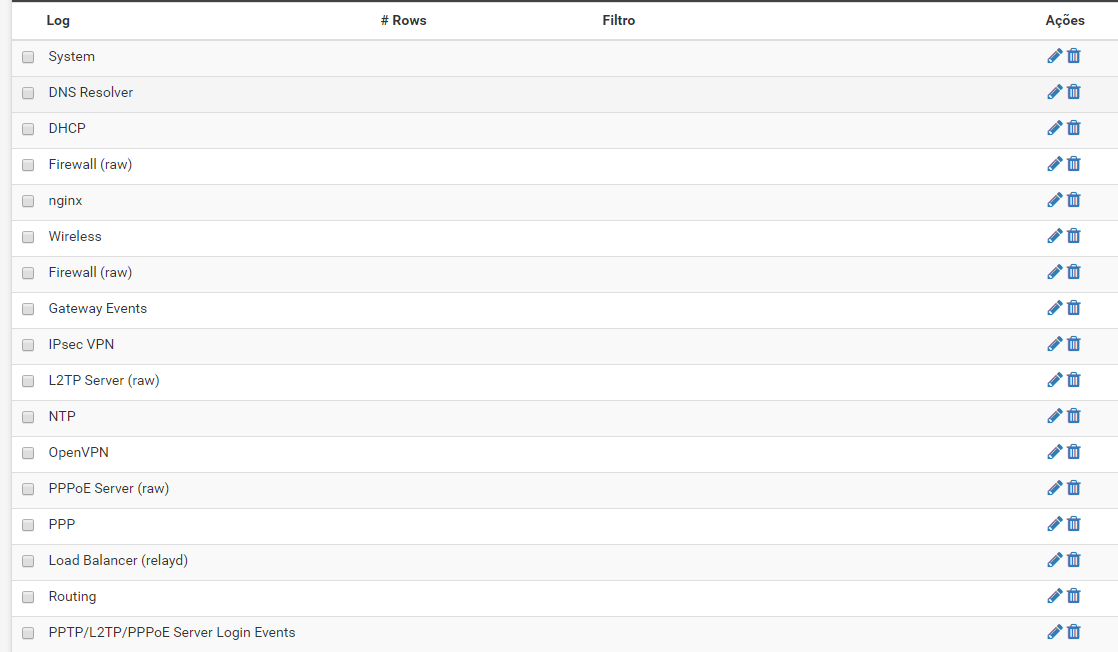This screenshot has width=1118, height=652.
Task: Delete the DNS Resolver log entry
Action: [1074, 92]
